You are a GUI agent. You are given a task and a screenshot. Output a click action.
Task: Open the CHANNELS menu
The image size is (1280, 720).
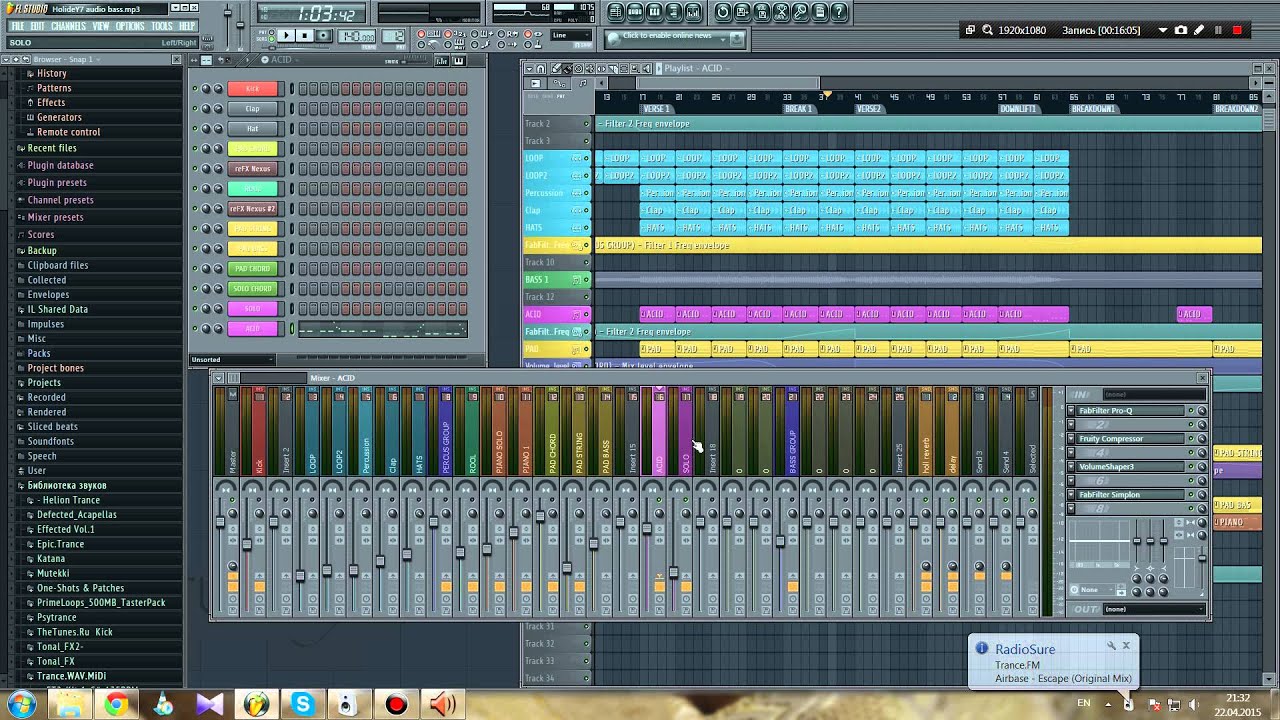tap(68, 26)
